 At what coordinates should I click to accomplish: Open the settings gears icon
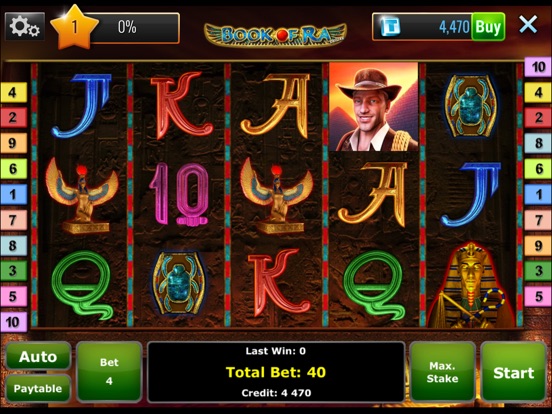click(x=25, y=27)
